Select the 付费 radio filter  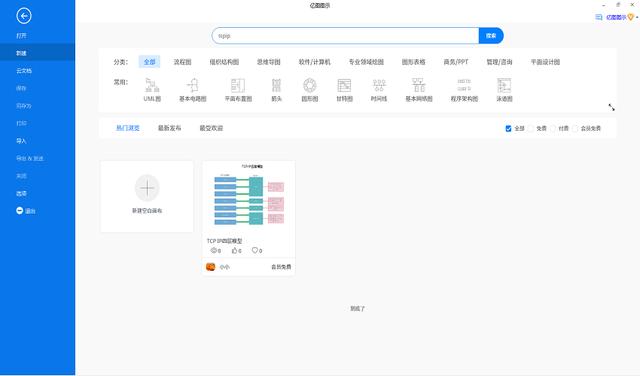(x=553, y=129)
